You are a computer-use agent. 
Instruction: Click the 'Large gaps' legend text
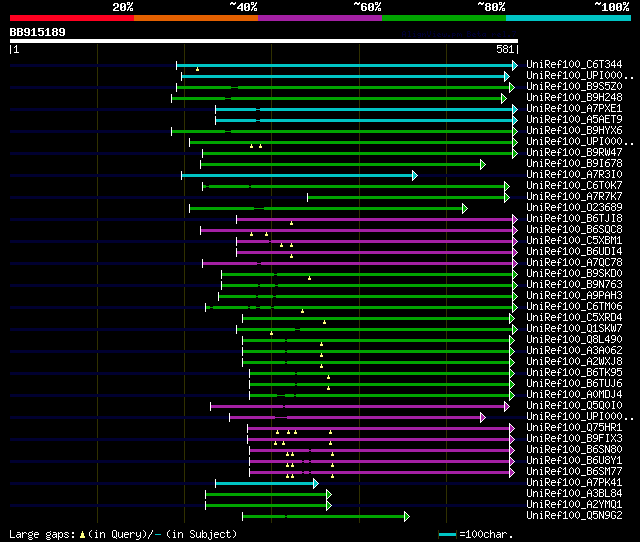pyautogui.click(x=42, y=534)
